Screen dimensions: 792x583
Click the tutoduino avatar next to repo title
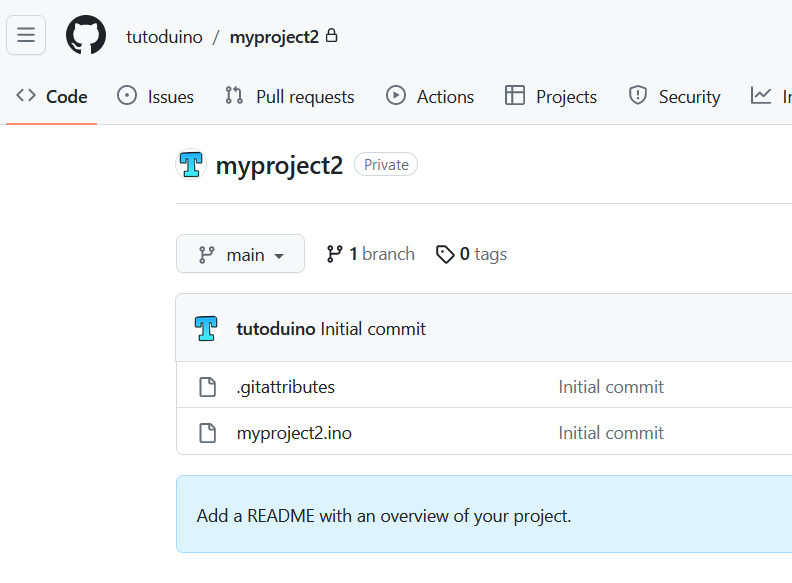[191, 165]
